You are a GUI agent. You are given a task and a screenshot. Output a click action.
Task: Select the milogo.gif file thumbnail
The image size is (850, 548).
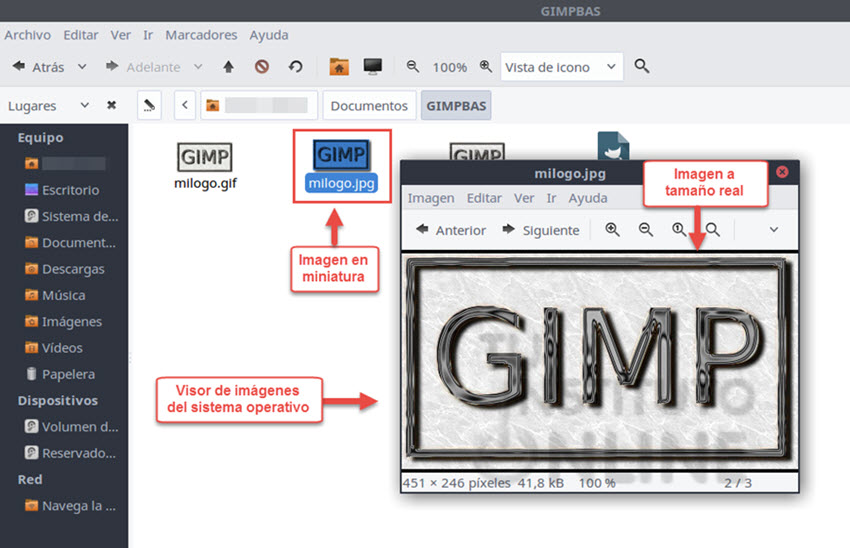[x=205, y=157]
